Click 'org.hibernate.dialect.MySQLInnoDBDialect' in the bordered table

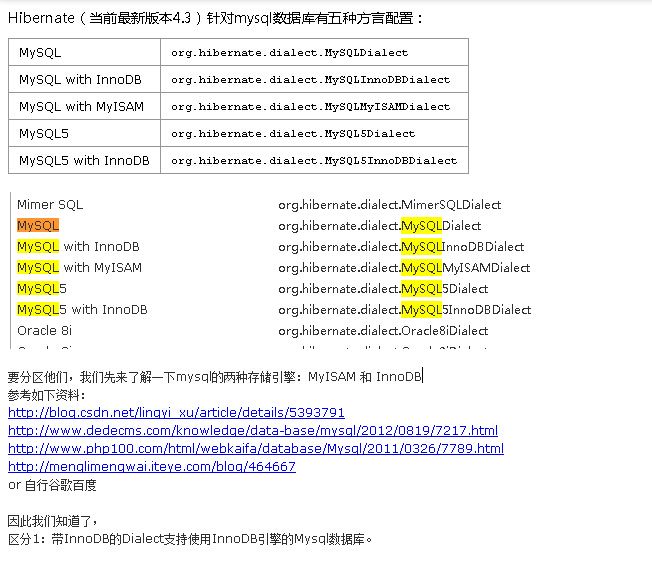point(311,80)
